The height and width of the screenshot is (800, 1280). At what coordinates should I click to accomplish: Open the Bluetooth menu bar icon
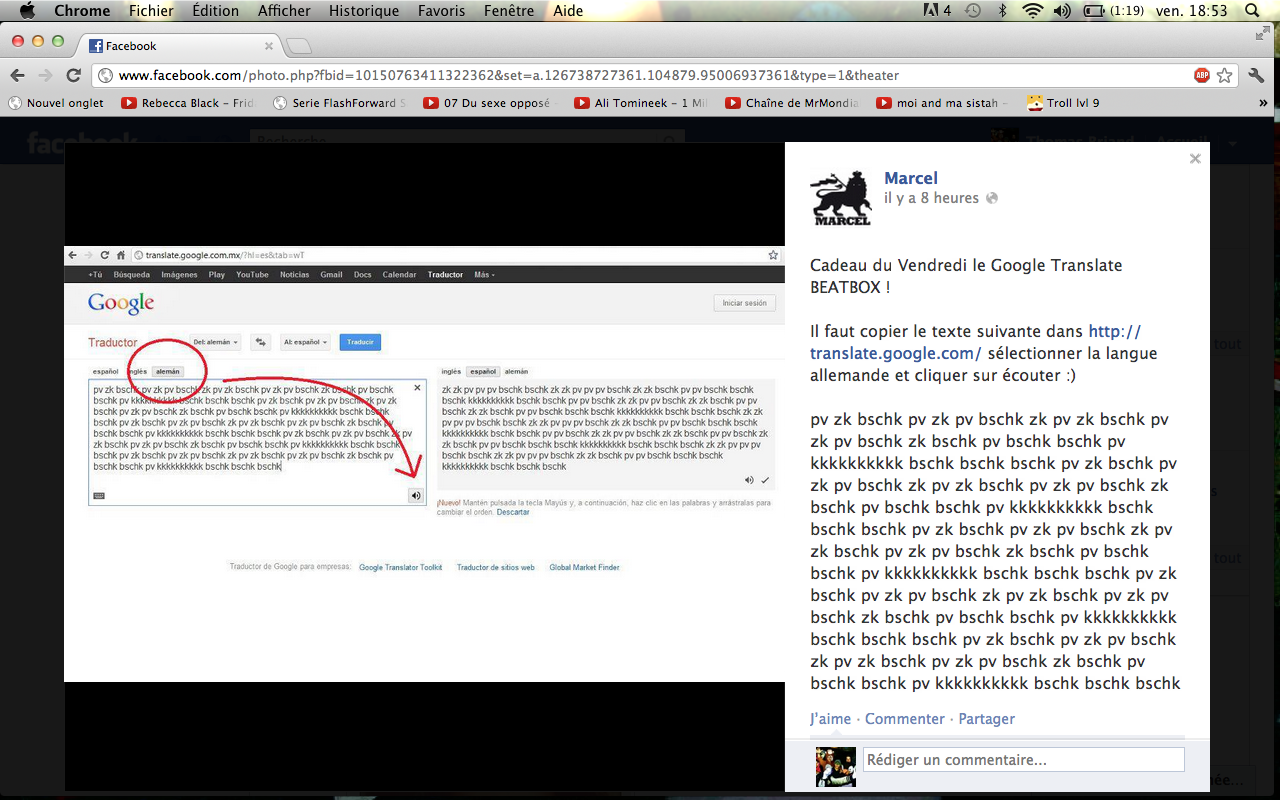1003,11
